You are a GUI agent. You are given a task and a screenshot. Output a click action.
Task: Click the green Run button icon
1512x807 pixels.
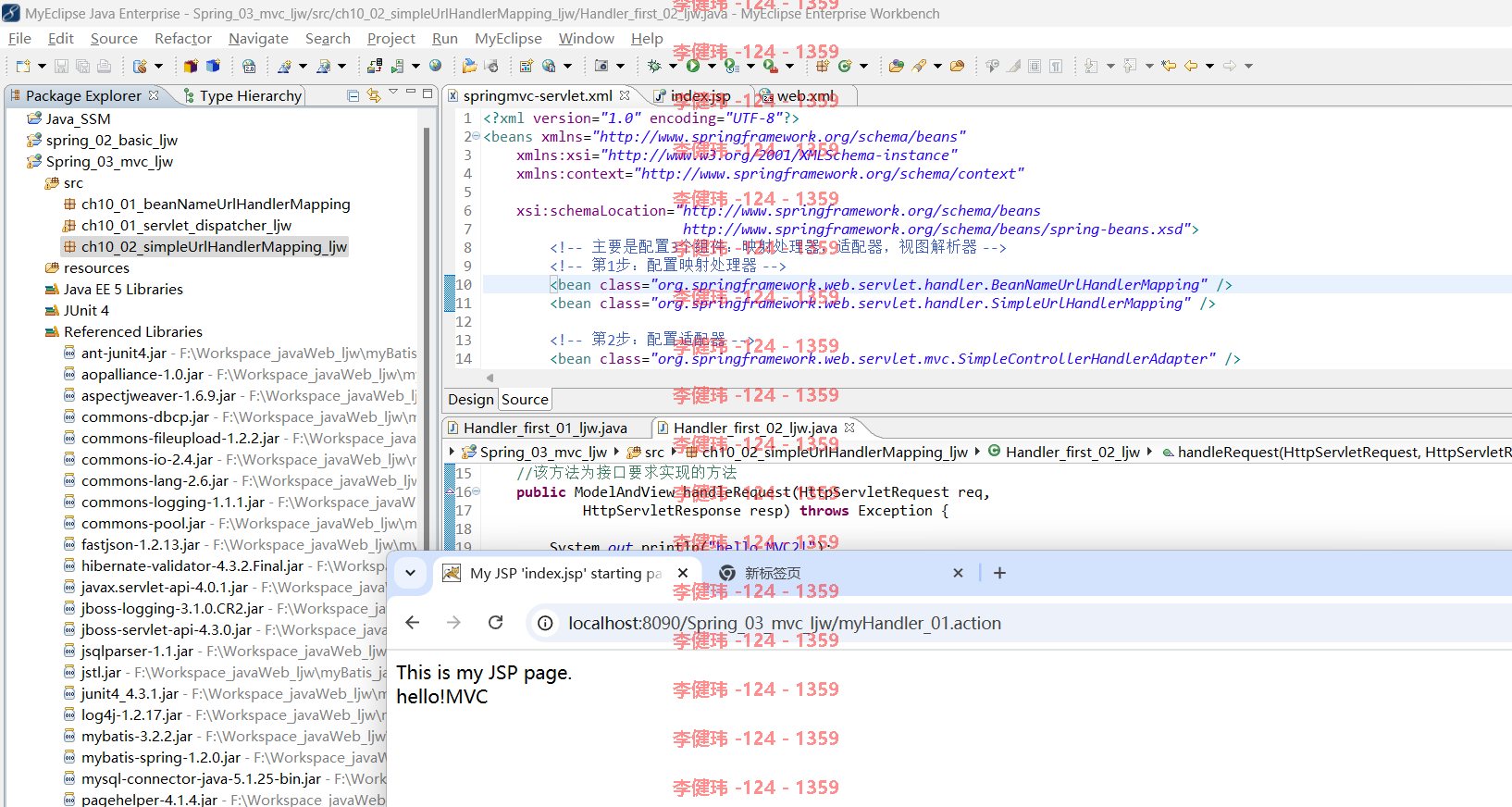(692, 66)
